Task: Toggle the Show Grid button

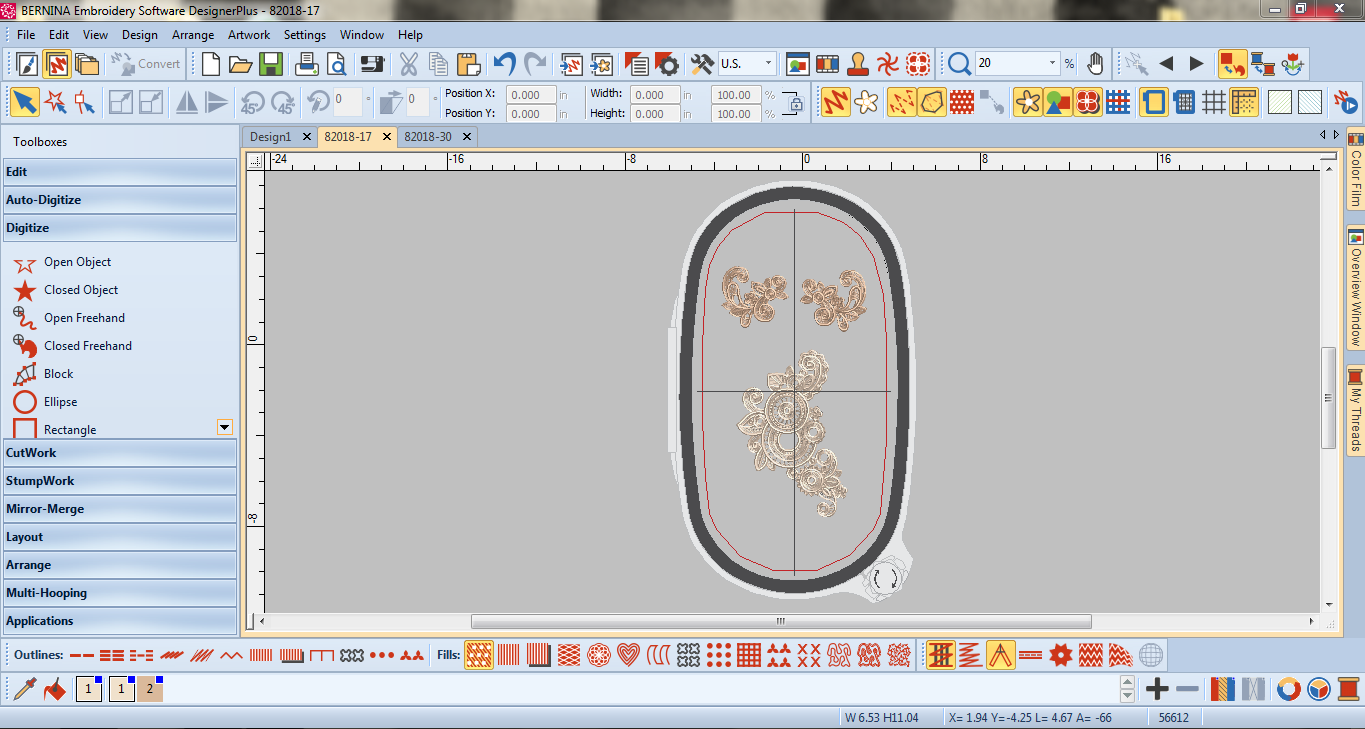Action: (x=1214, y=102)
